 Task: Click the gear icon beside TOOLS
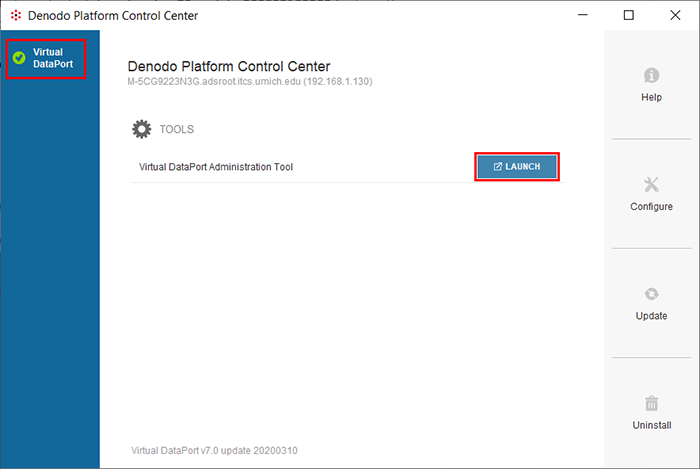tap(142, 130)
